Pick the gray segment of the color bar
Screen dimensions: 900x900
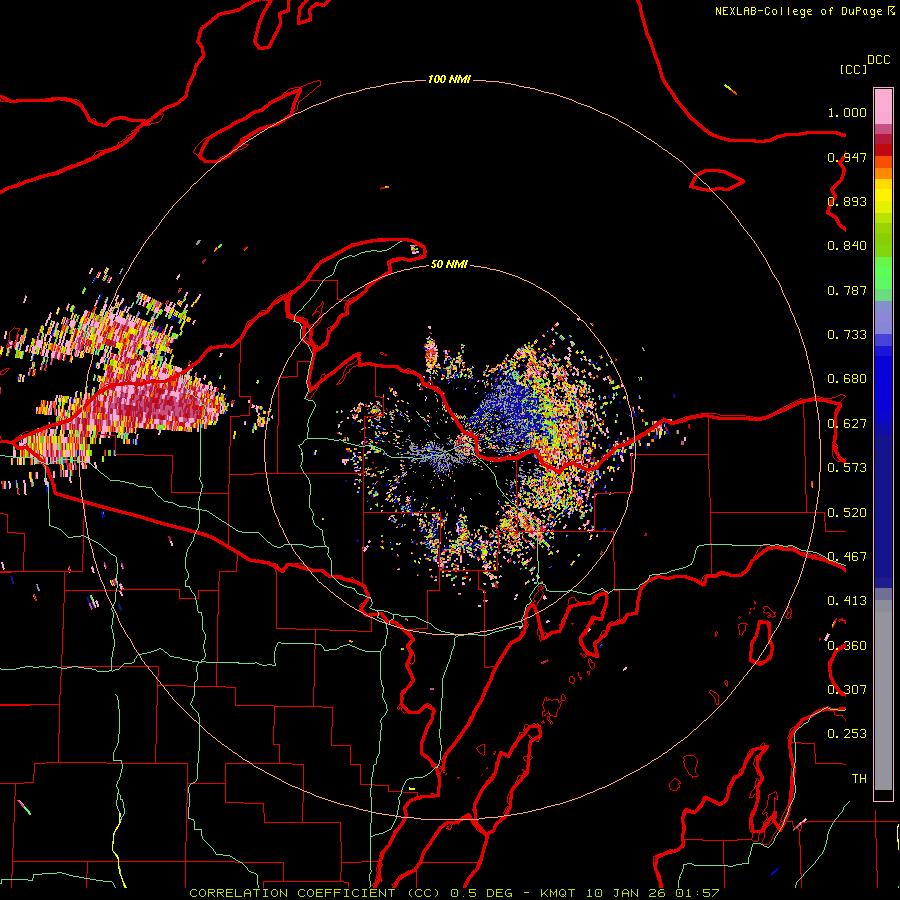point(883,695)
